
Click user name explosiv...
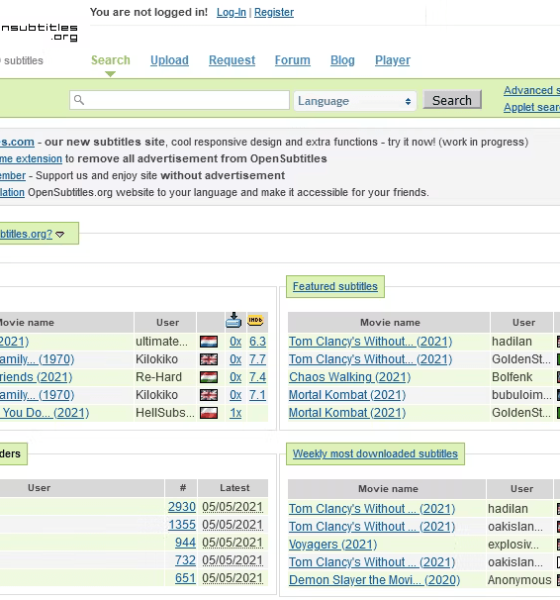513,544
